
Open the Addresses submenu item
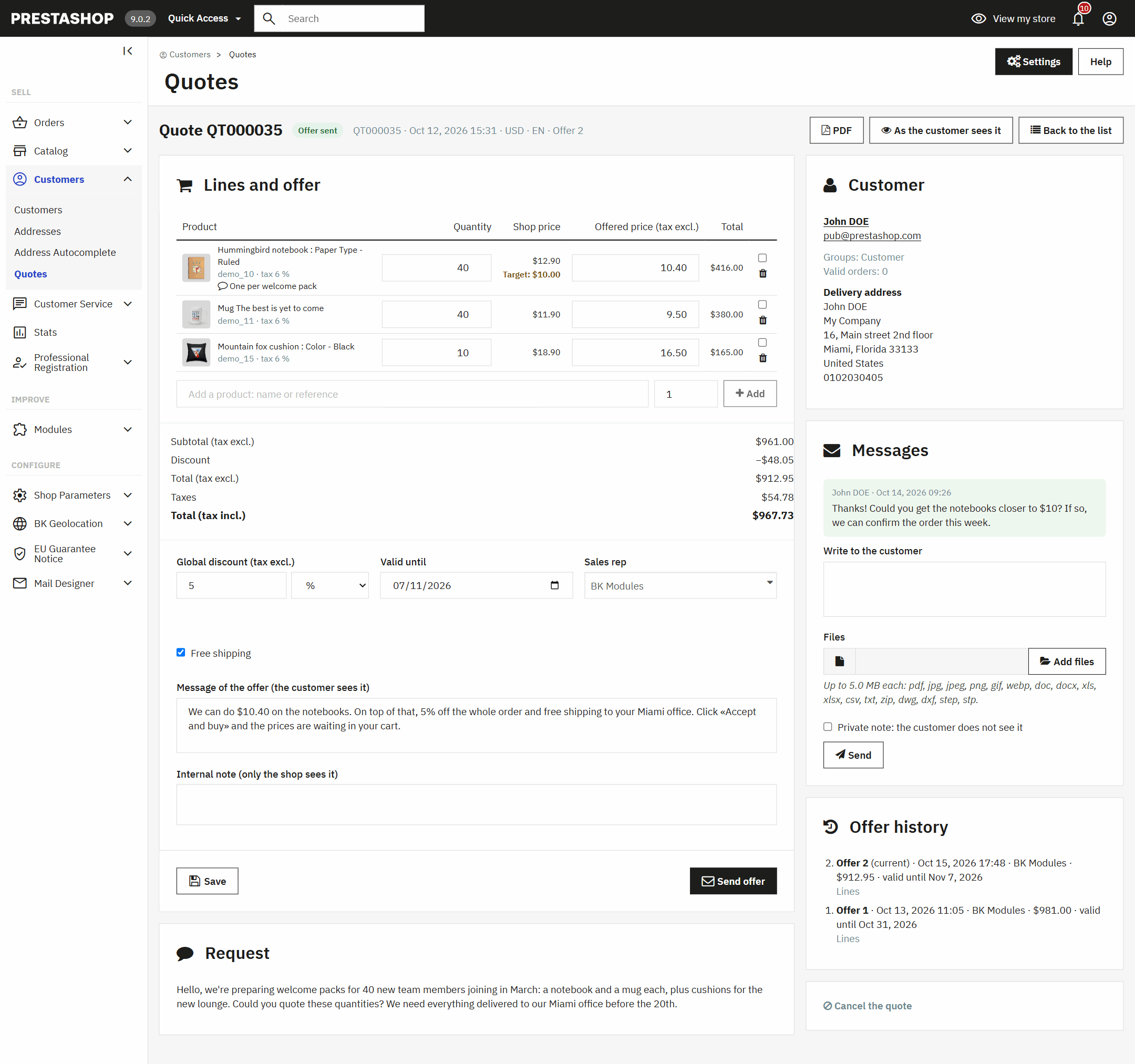(x=38, y=231)
